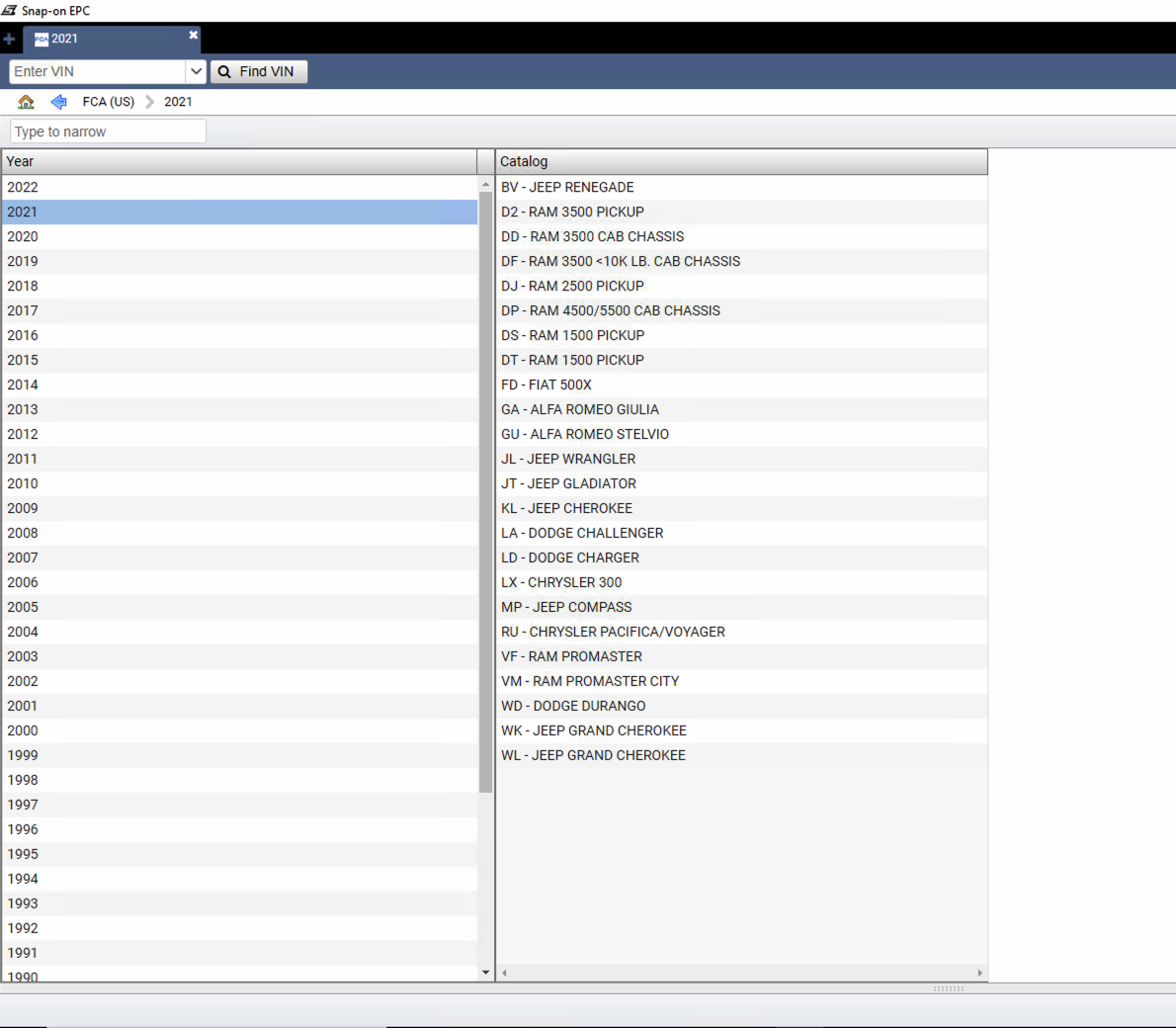Open VM - RAM PROMASTER CITY catalog
The width and height of the screenshot is (1176, 1028).
742,681
